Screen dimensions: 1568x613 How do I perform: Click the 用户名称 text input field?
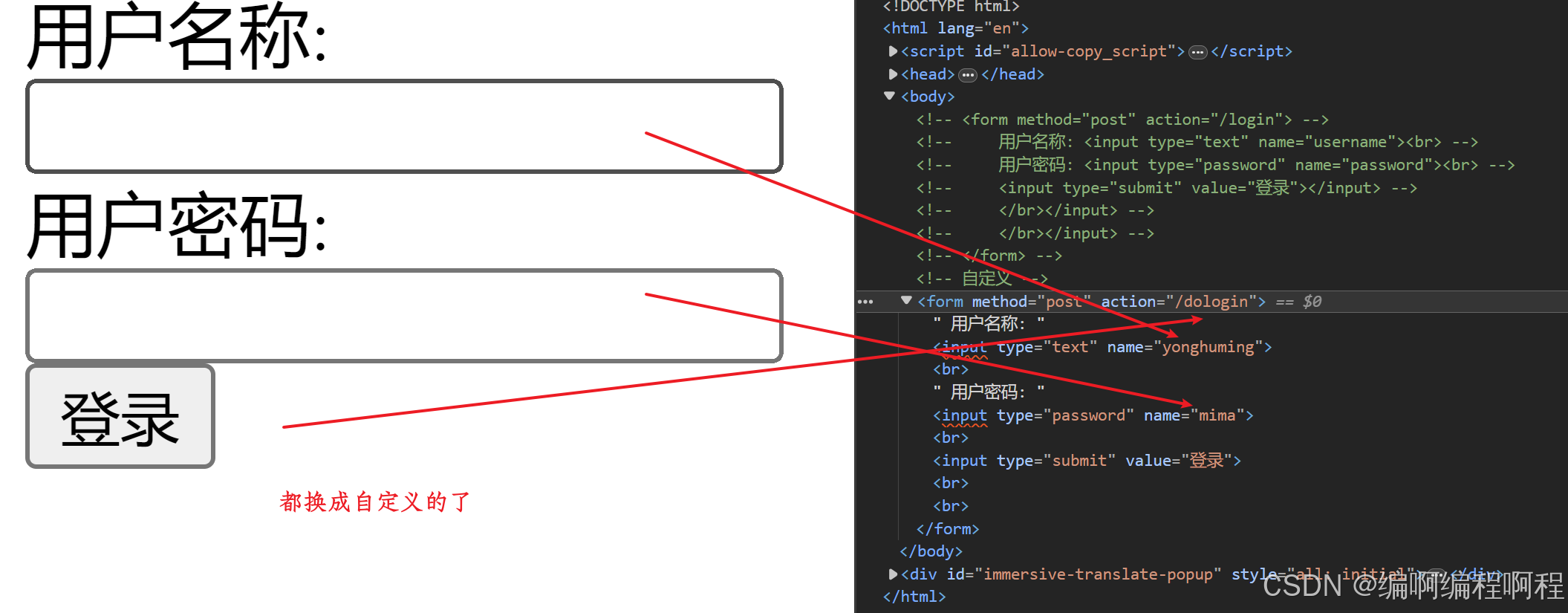404,126
